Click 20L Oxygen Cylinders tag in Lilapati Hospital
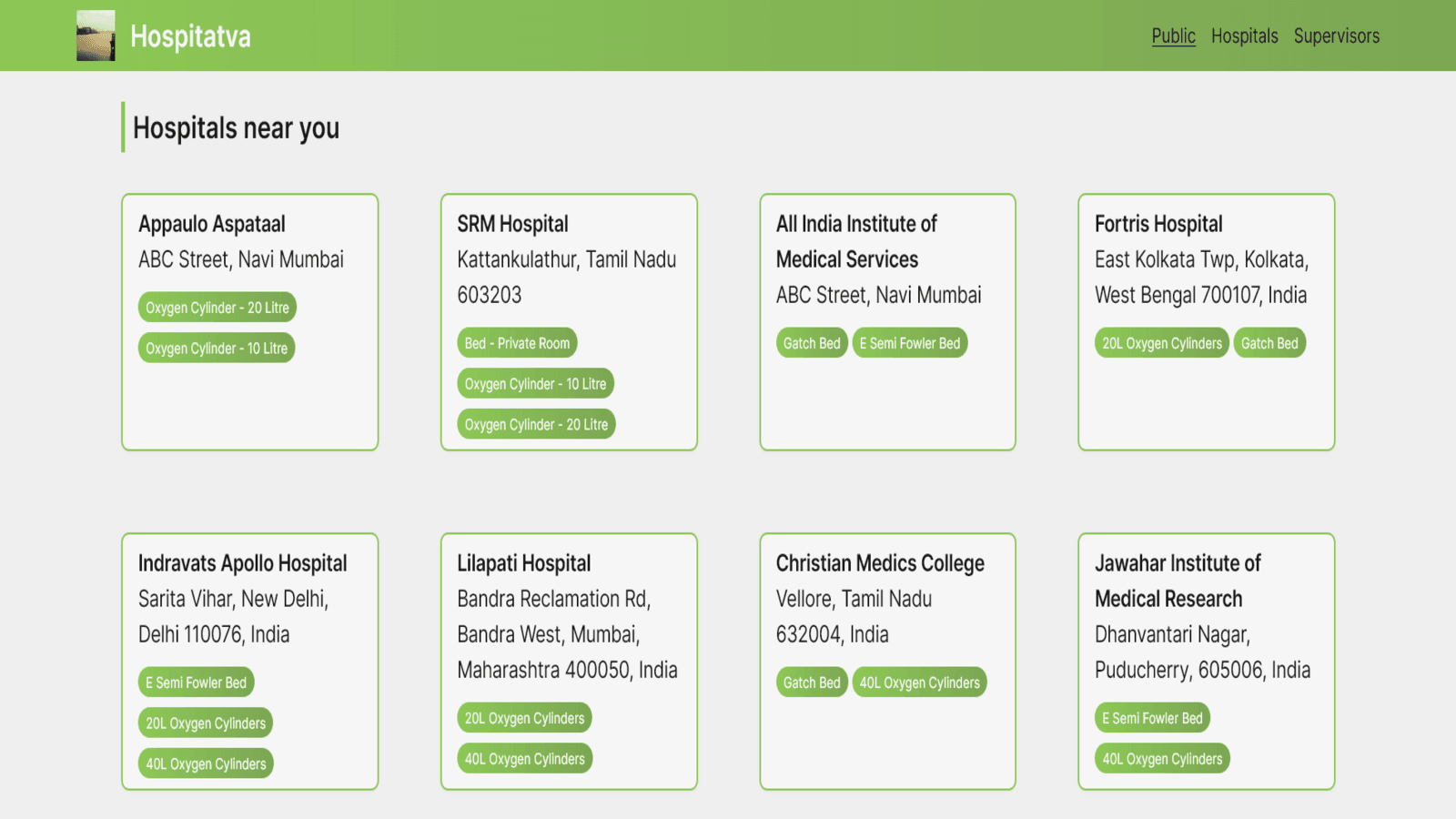1456x819 pixels. (x=524, y=718)
